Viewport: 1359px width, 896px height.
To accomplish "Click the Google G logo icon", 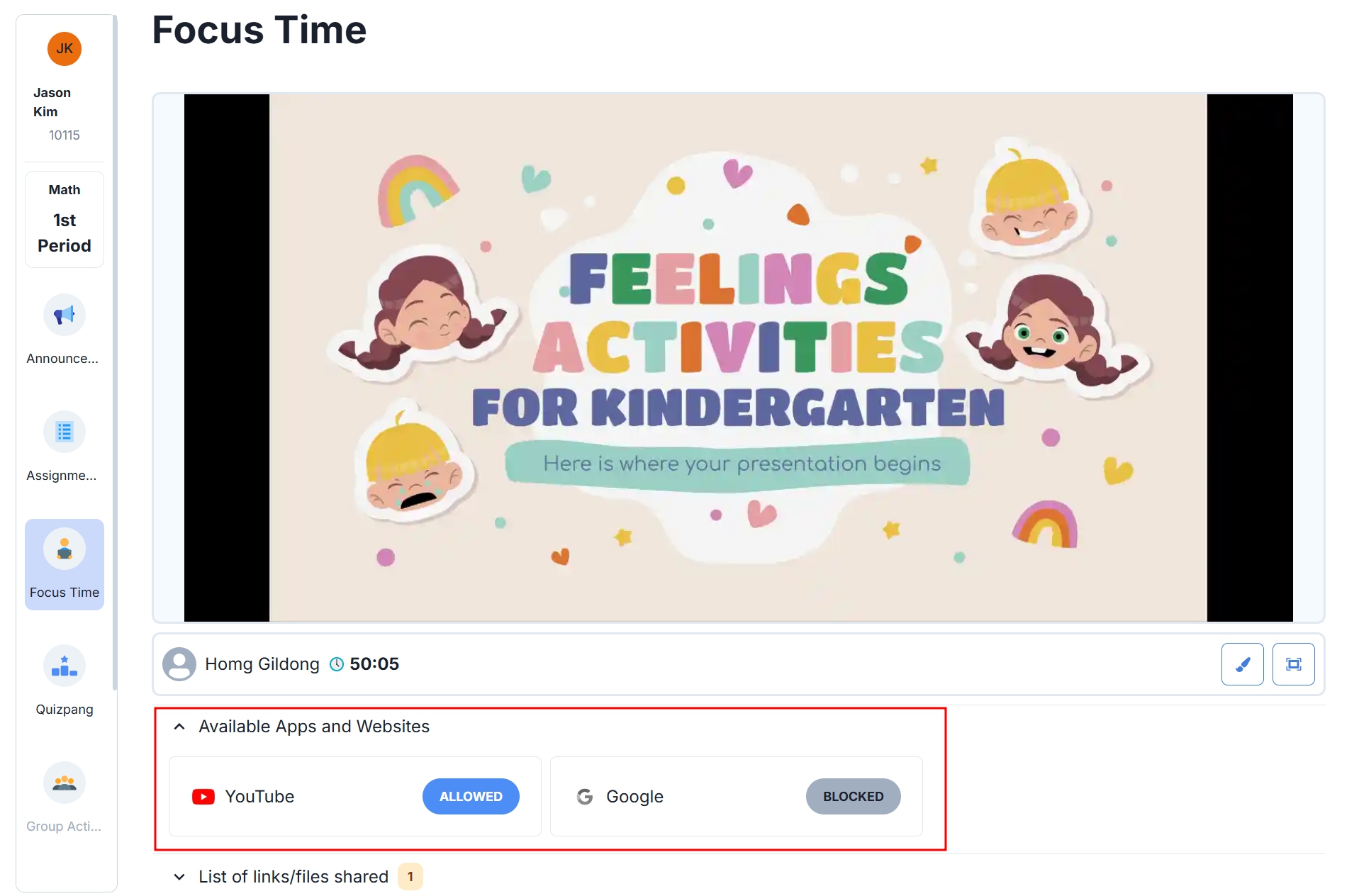I will (585, 797).
